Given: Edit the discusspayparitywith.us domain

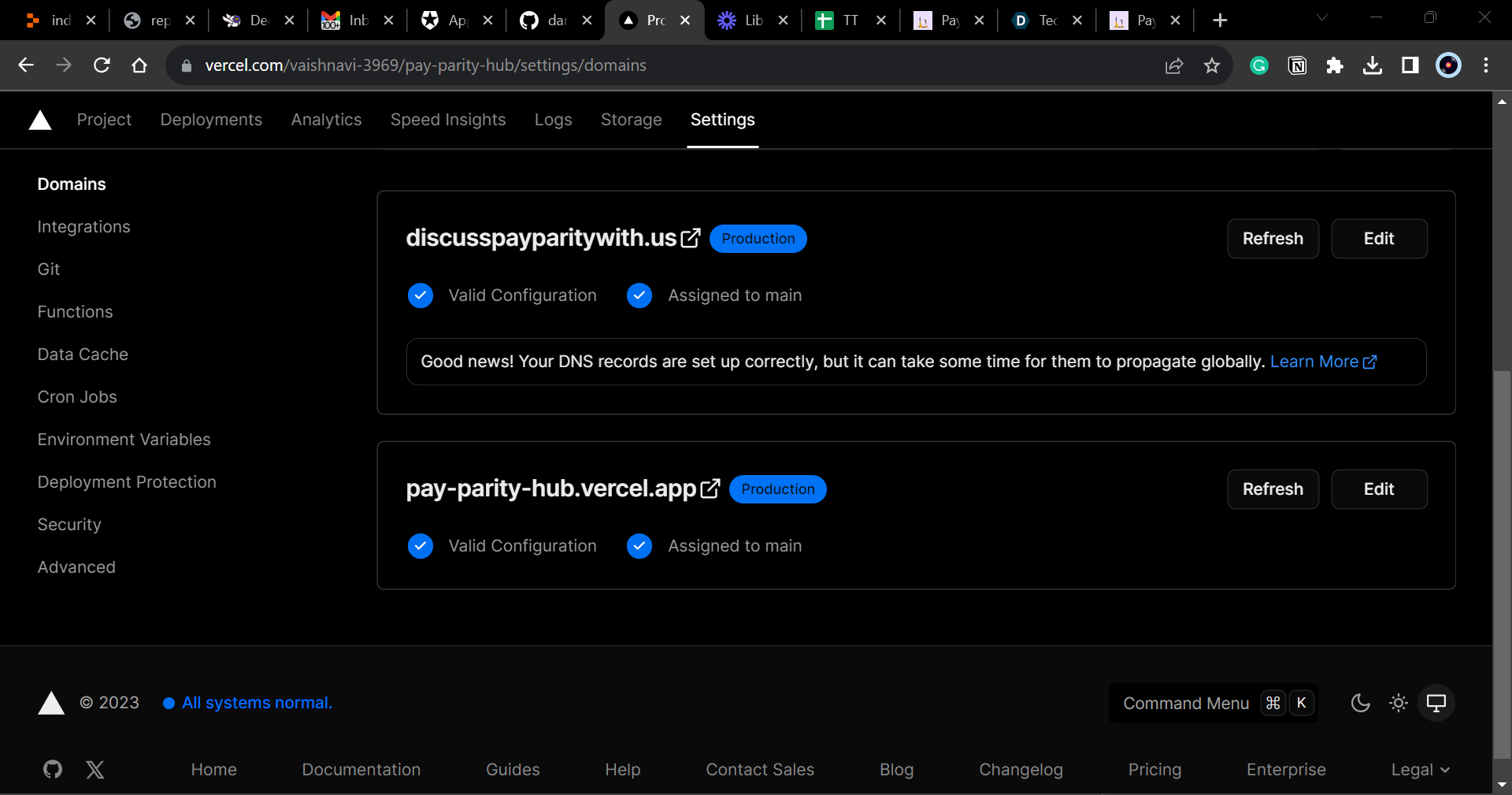Looking at the screenshot, I should [1379, 239].
